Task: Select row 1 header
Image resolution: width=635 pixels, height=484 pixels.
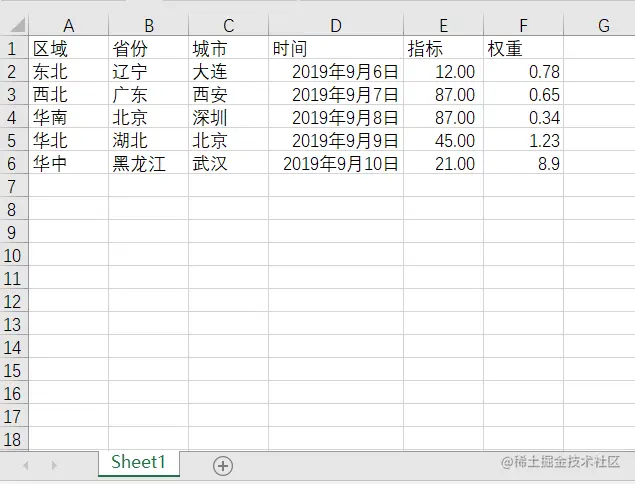Action: [x=12, y=49]
